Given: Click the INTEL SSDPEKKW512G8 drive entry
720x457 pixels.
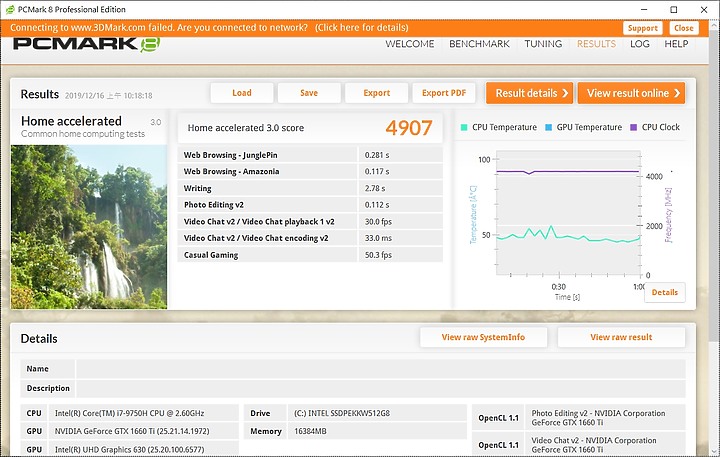Looking at the screenshot, I should 342,413.
